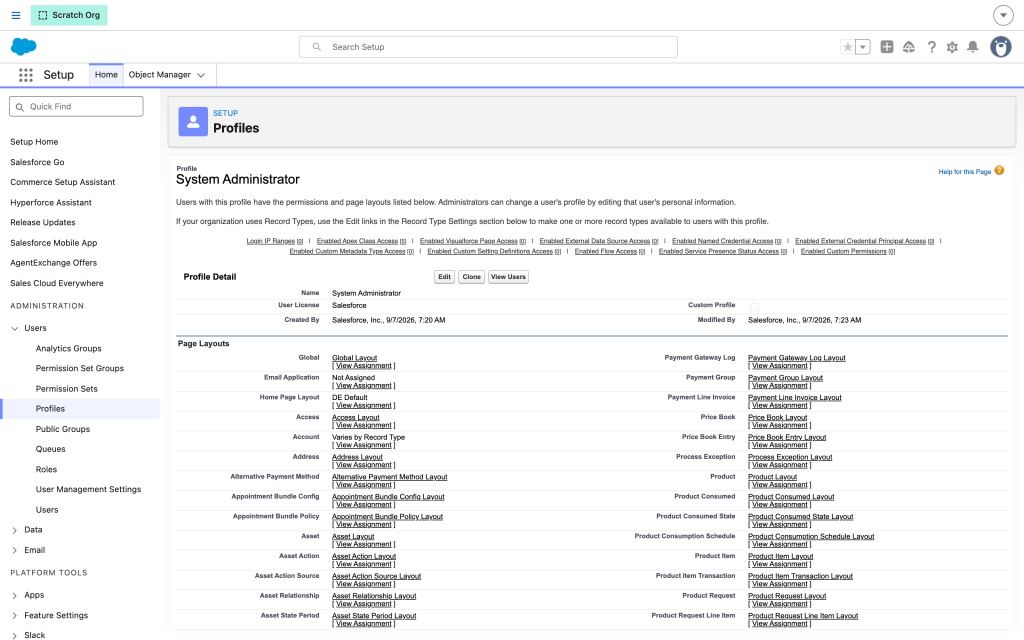Expand the Email section
The width and height of the screenshot is (1024, 640).
coord(14,551)
